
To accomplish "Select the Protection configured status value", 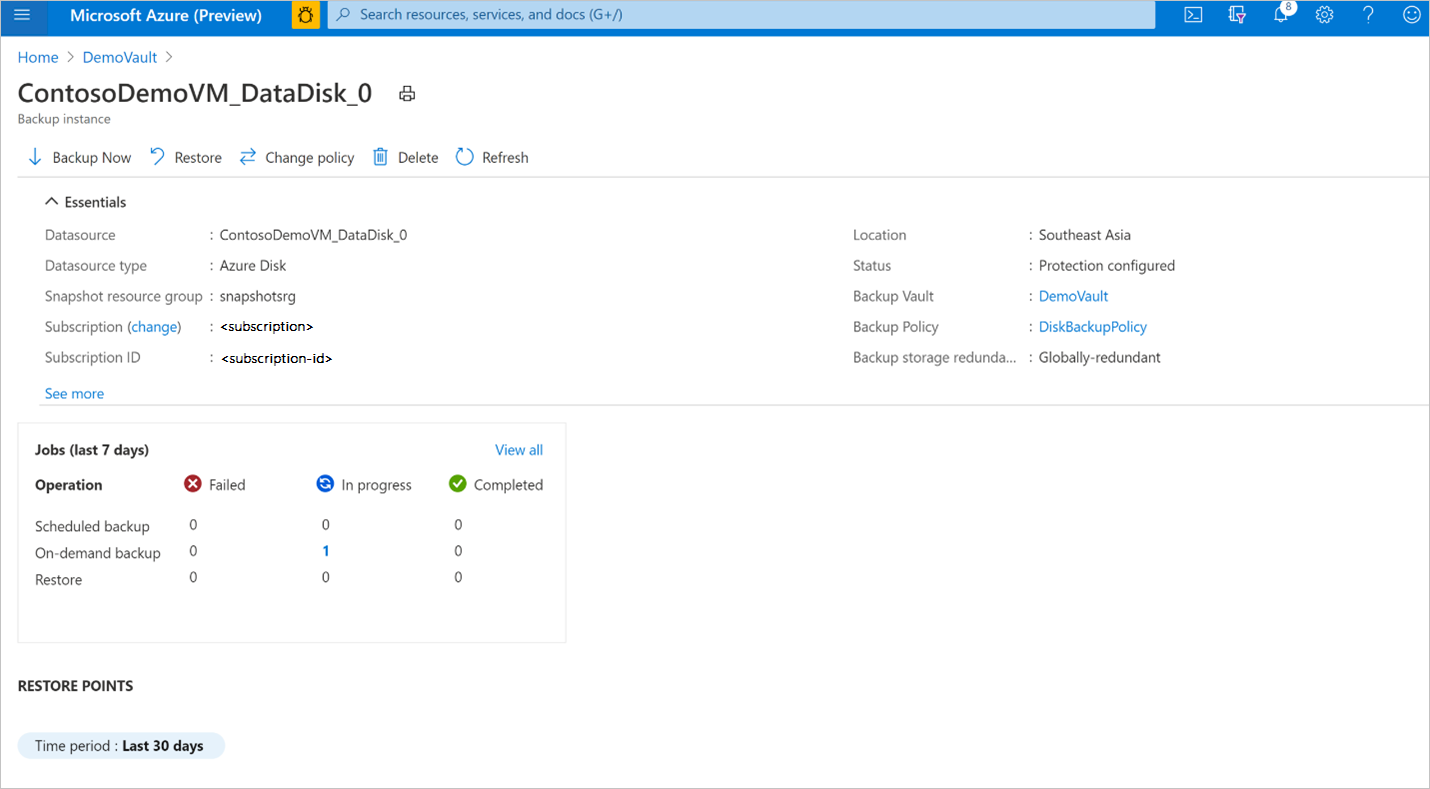I will 1107,266.
